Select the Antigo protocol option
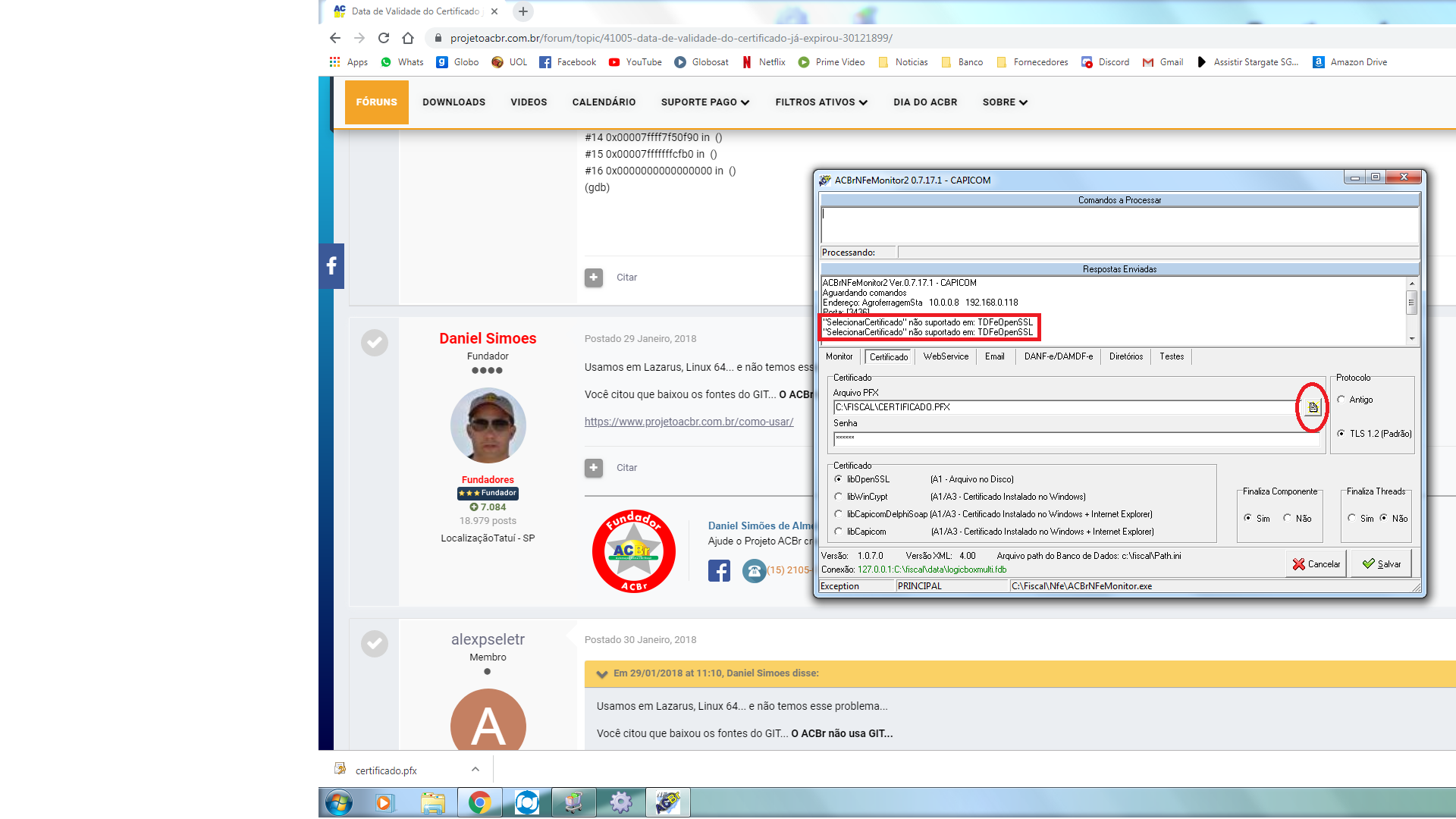Screen dimensions: 1456x819 click(x=1341, y=400)
